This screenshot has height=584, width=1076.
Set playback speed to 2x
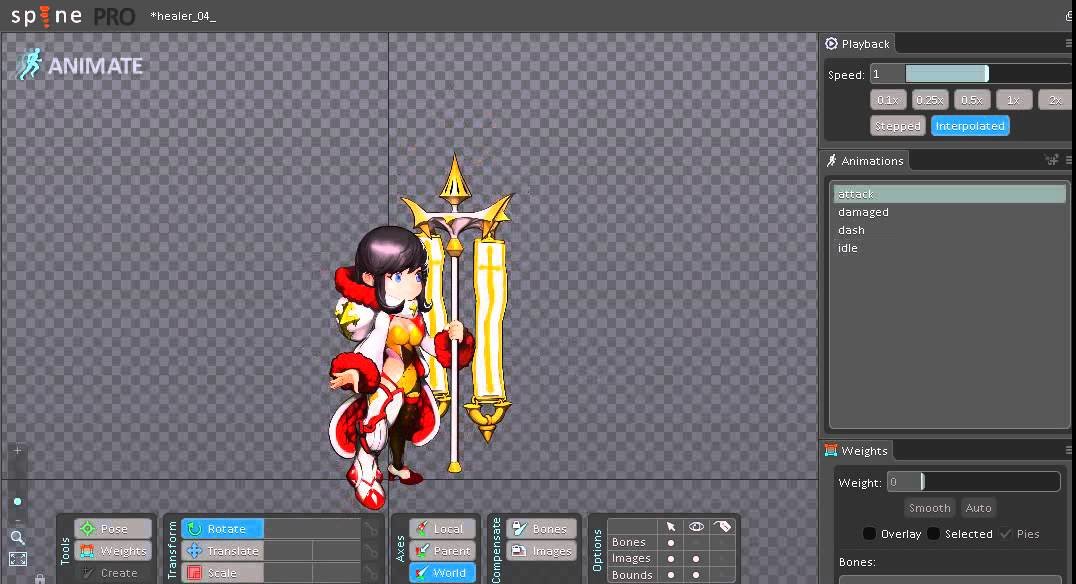[x=1055, y=99]
